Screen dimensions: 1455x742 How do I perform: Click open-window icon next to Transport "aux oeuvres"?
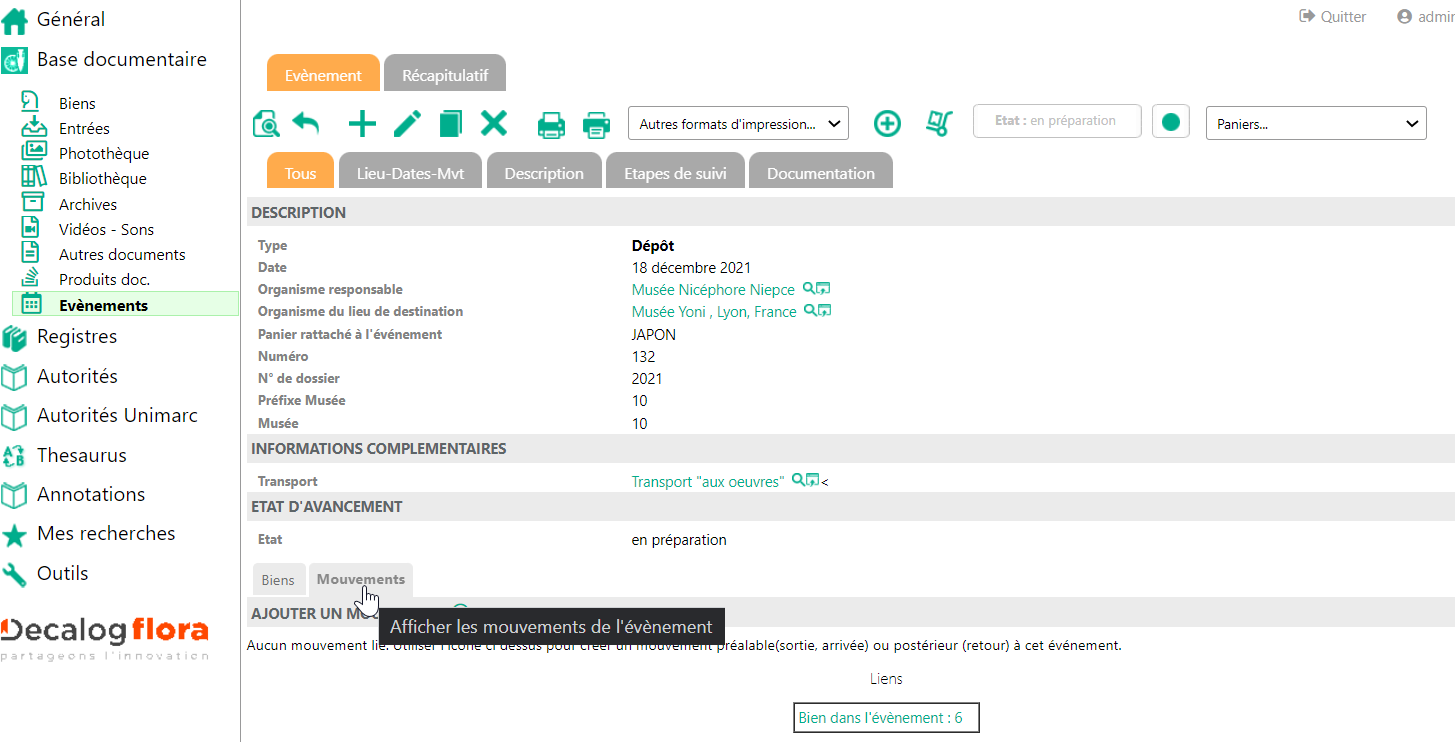(813, 481)
